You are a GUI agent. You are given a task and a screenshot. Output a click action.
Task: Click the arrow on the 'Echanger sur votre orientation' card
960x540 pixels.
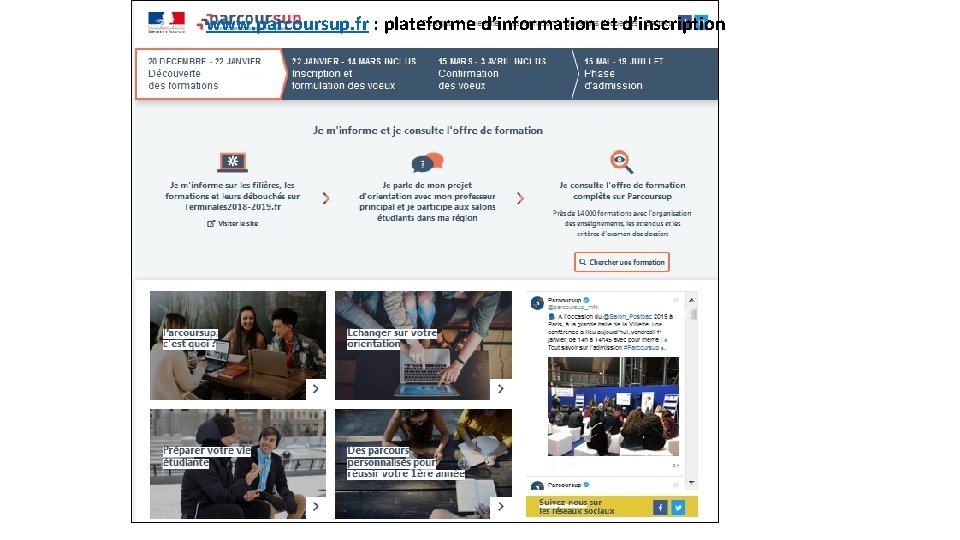tap(501, 389)
